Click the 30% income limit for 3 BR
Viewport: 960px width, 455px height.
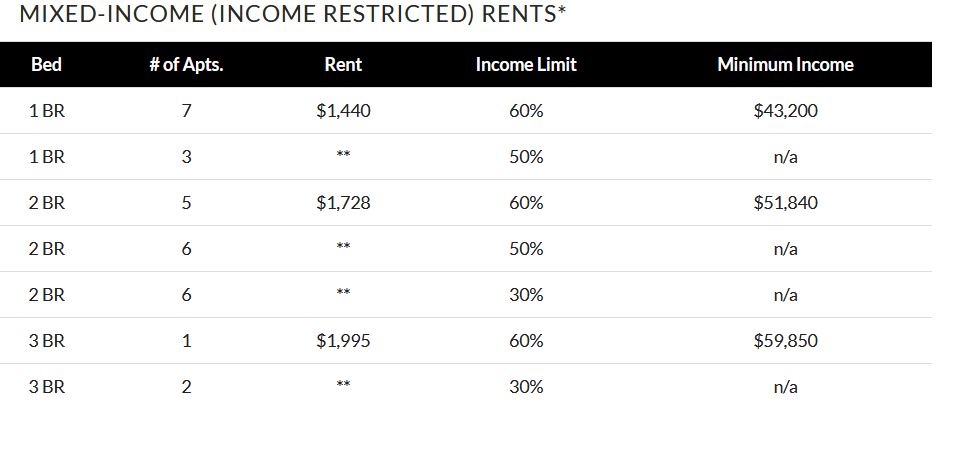click(526, 387)
